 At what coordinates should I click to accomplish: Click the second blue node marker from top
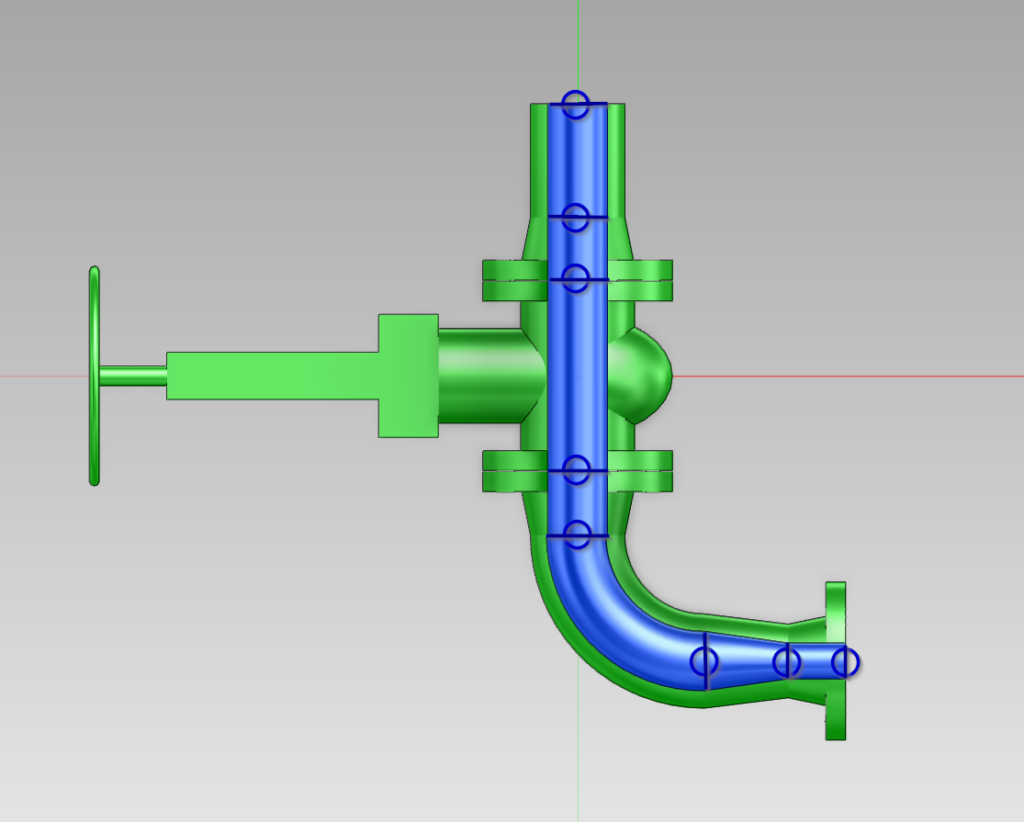coord(575,217)
